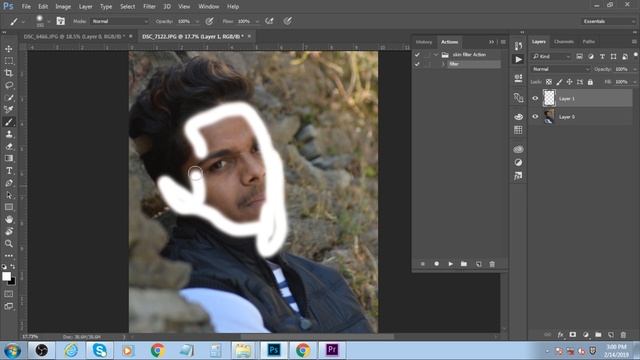Screen dimensions: 640x360
Task: Open the Essentials workspace dropdown
Action: click(608, 21)
